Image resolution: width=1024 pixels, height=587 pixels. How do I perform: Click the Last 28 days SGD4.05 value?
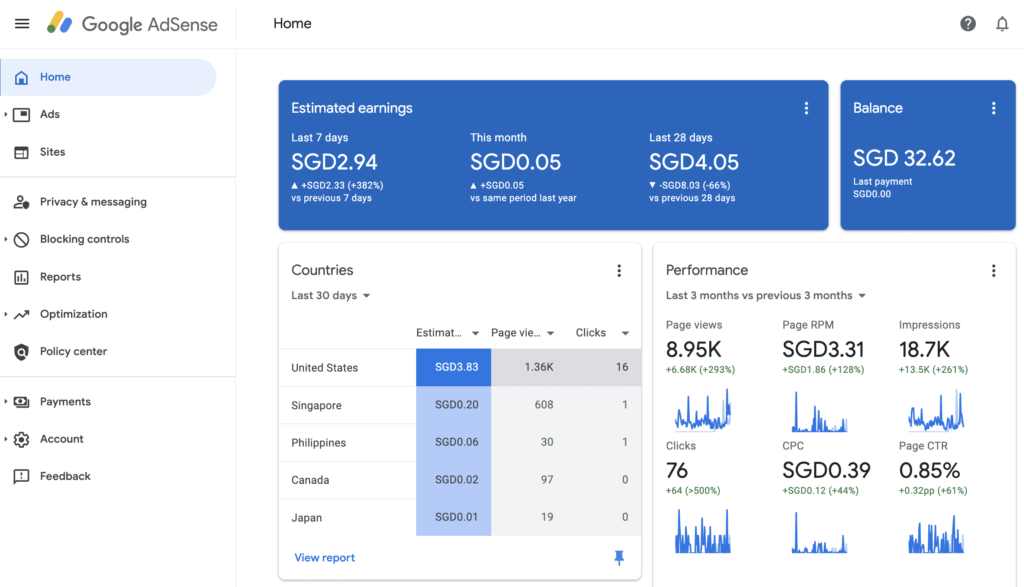click(694, 162)
